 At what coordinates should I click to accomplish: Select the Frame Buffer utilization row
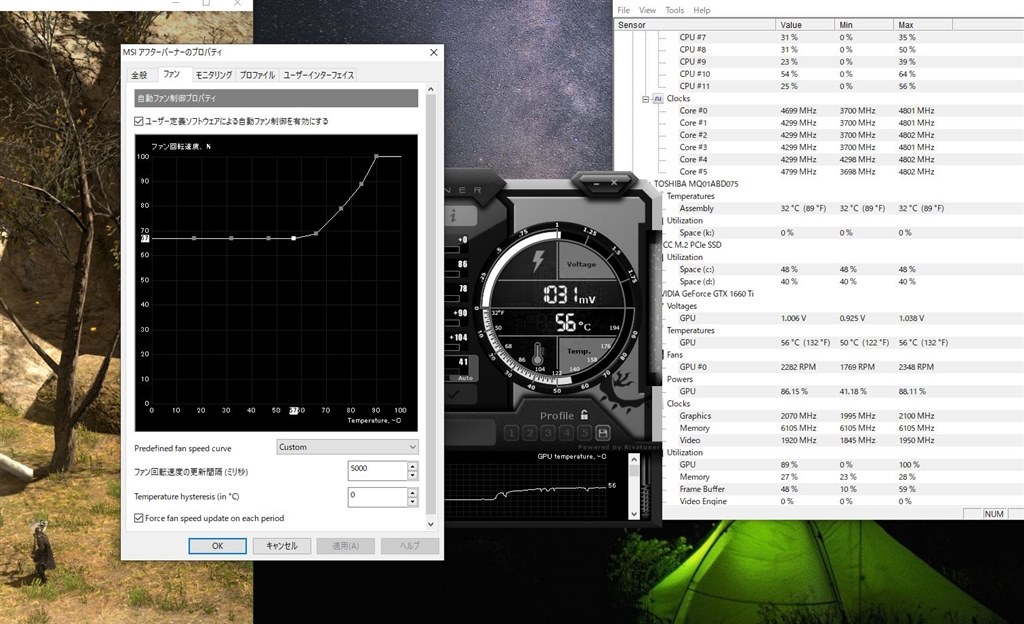point(702,489)
